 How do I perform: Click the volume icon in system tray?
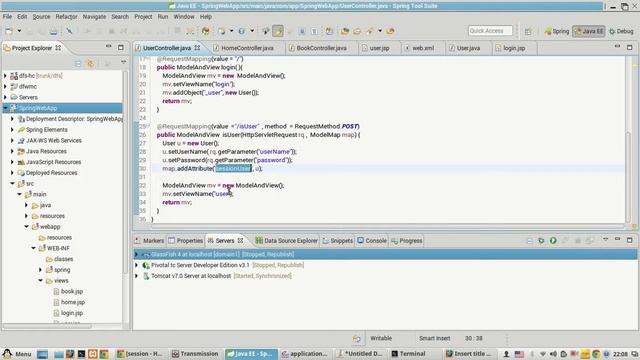(553, 354)
